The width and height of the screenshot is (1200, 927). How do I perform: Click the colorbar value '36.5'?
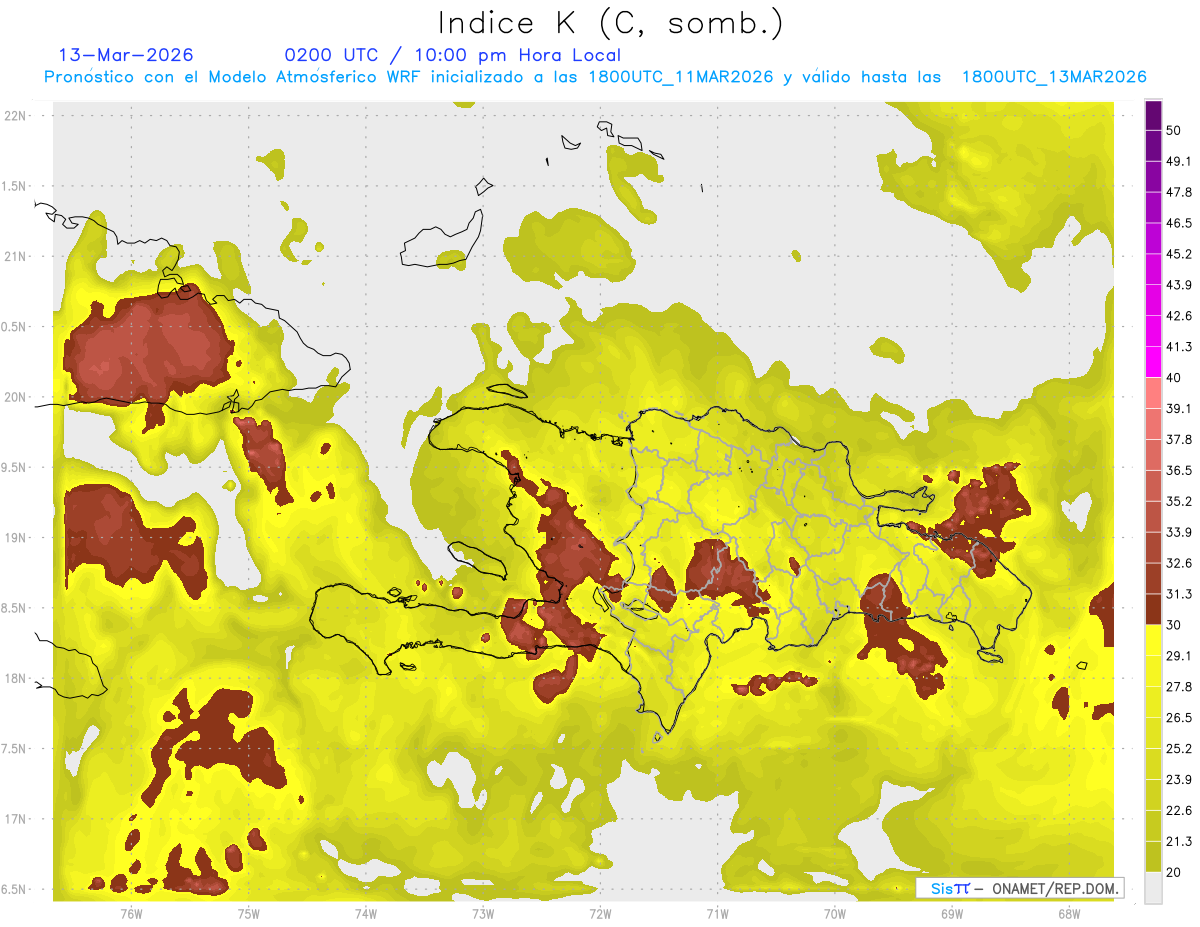click(x=1179, y=470)
